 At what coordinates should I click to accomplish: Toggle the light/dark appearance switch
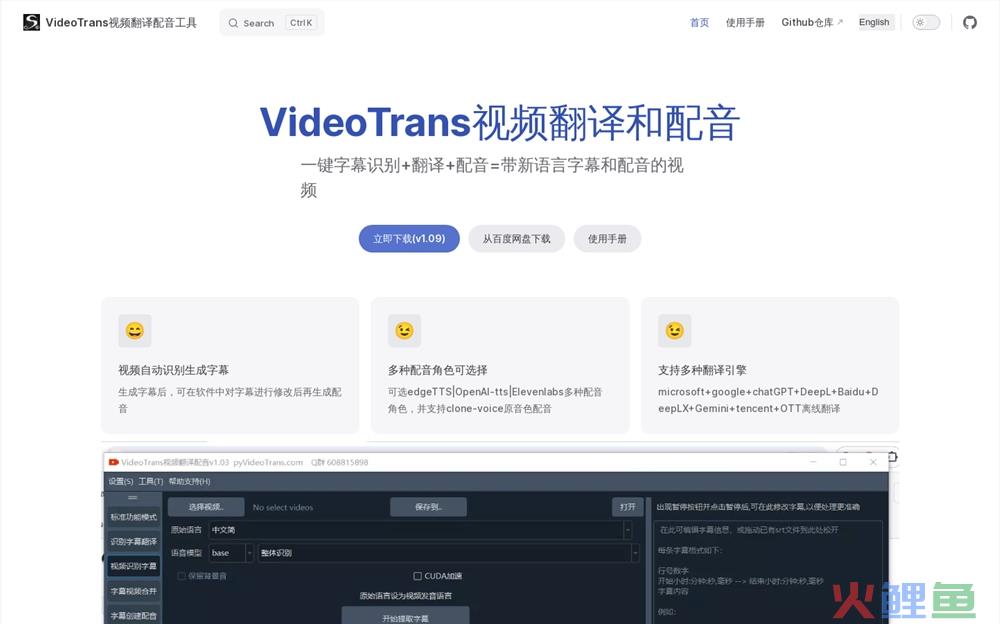[x=926, y=22]
